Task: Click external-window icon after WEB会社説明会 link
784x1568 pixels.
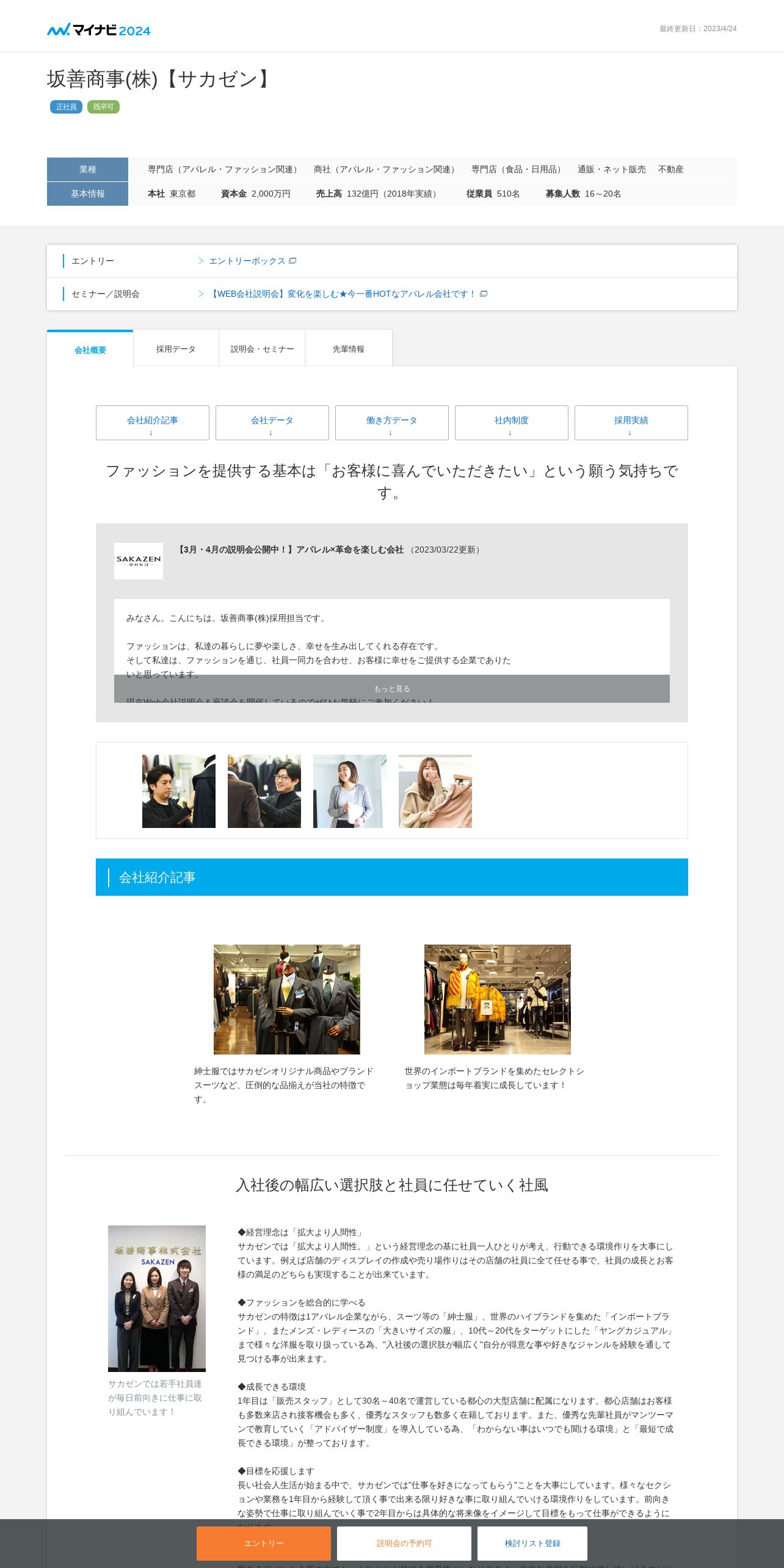Action: 484,294
